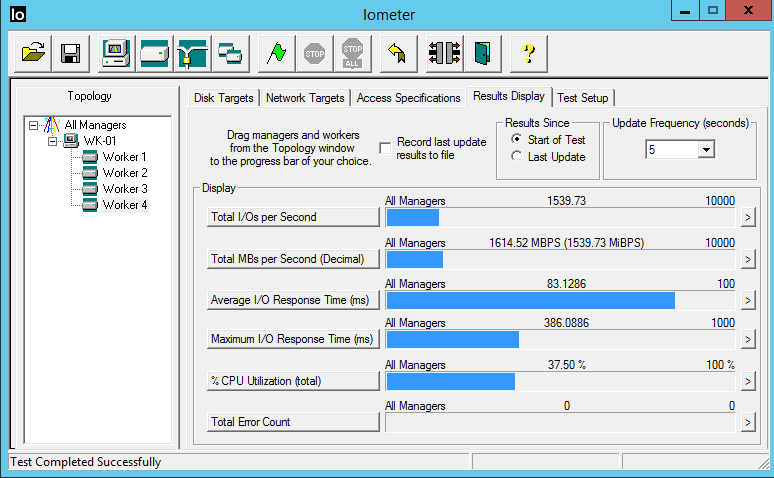The image size is (774, 478).
Task: Exit Iometer via the door icon
Action: (482, 53)
